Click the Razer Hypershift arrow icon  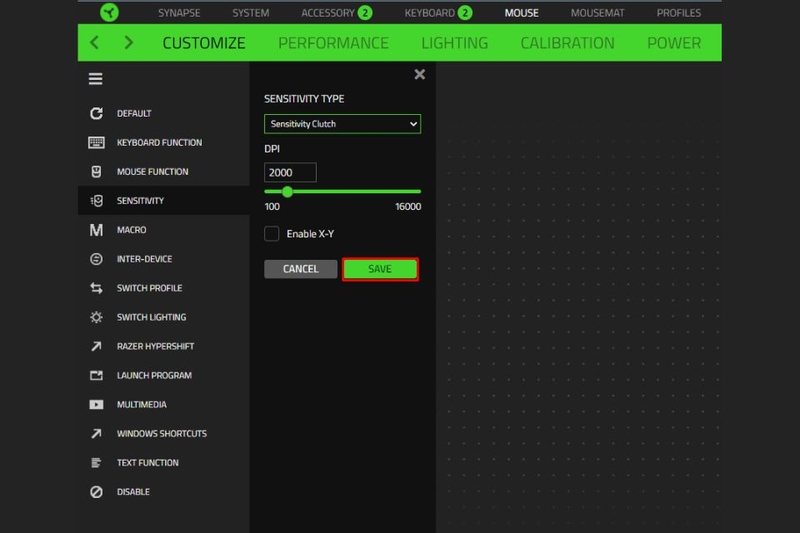(x=96, y=346)
